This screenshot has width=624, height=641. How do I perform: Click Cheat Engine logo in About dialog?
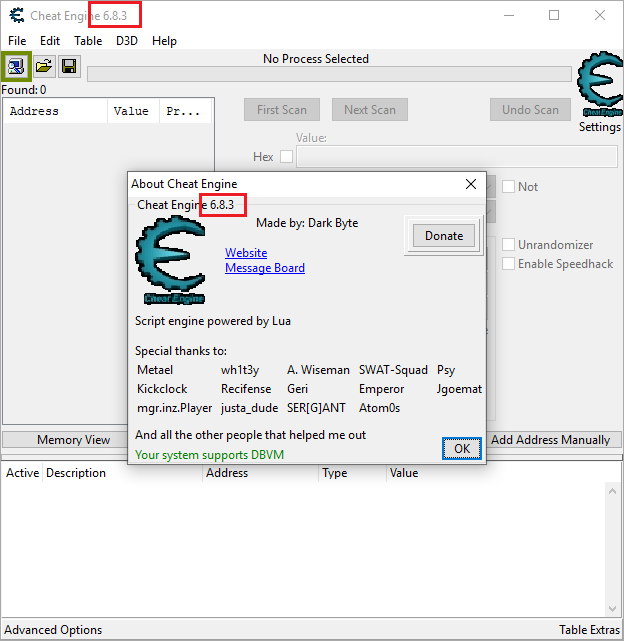point(171,261)
